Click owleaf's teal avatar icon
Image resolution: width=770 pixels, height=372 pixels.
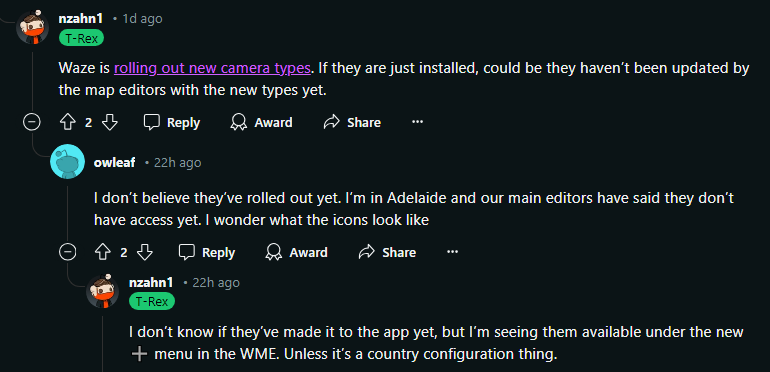[x=67, y=161]
